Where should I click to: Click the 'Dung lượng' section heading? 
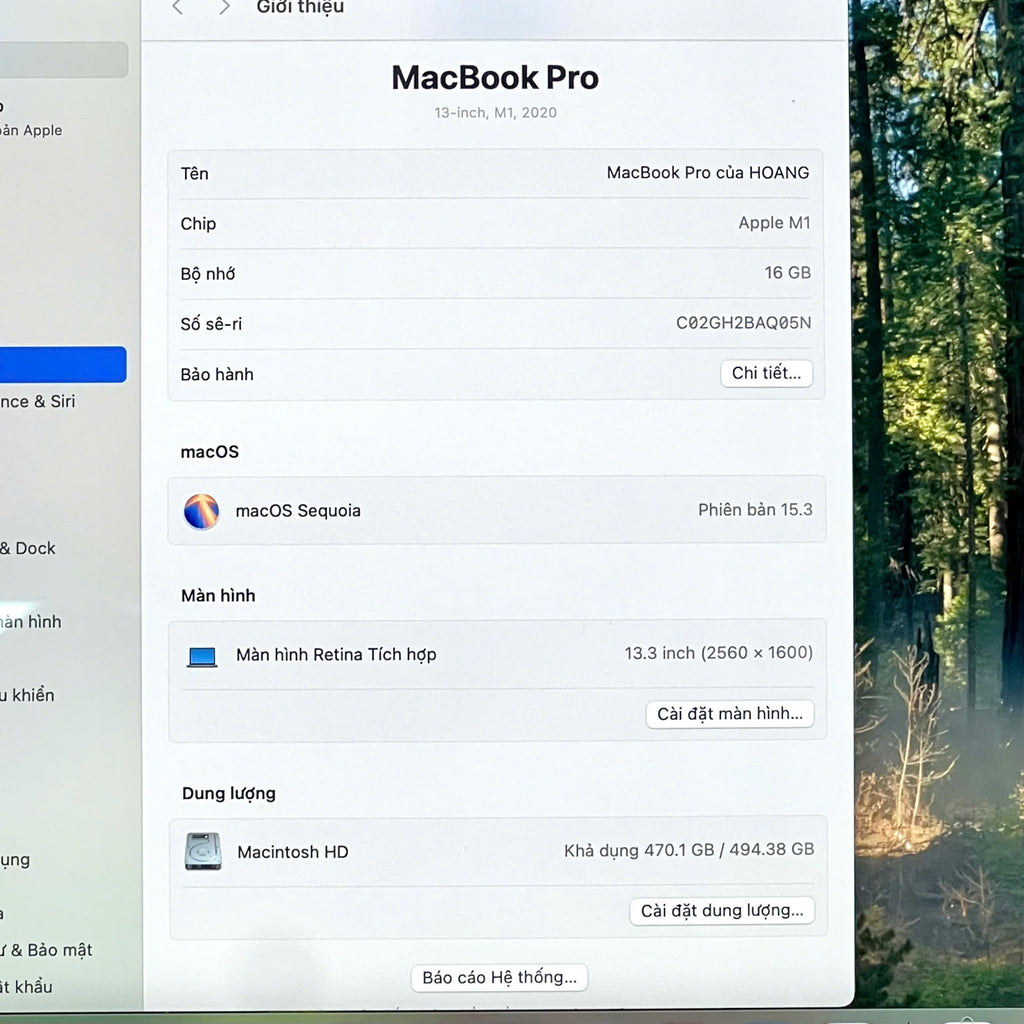pos(229,793)
